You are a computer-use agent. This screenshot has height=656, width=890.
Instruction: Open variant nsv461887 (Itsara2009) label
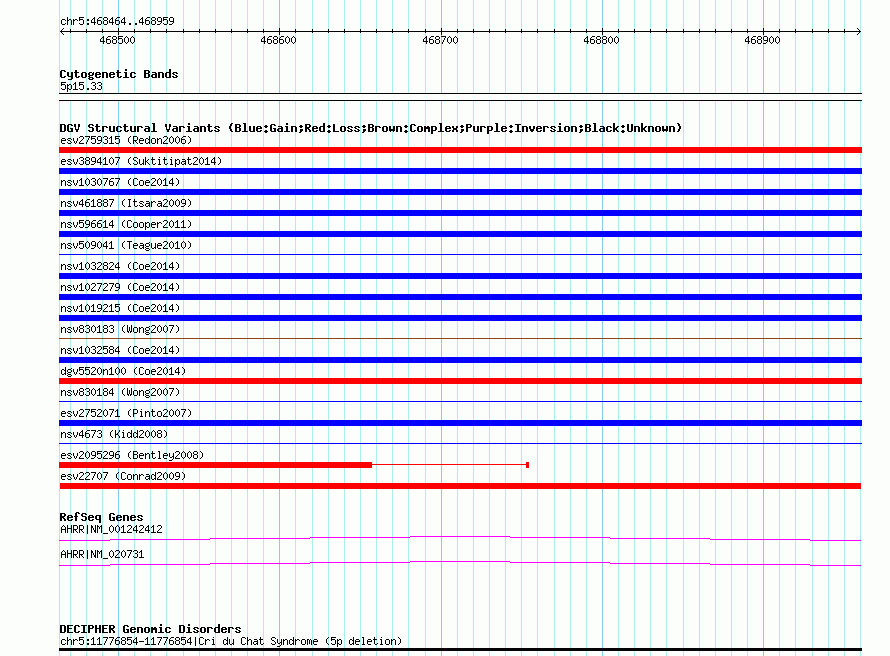pos(126,203)
